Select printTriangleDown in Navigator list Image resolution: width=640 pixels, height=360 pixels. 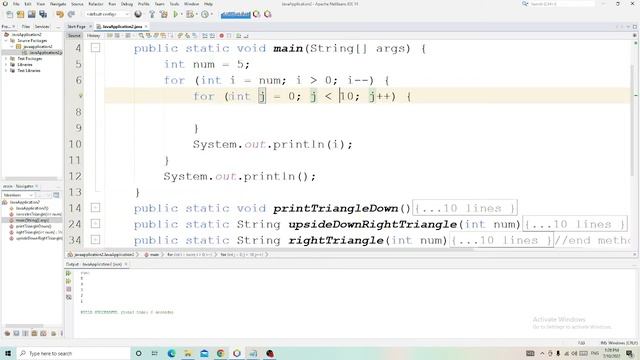pyautogui.click(x=33, y=226)
